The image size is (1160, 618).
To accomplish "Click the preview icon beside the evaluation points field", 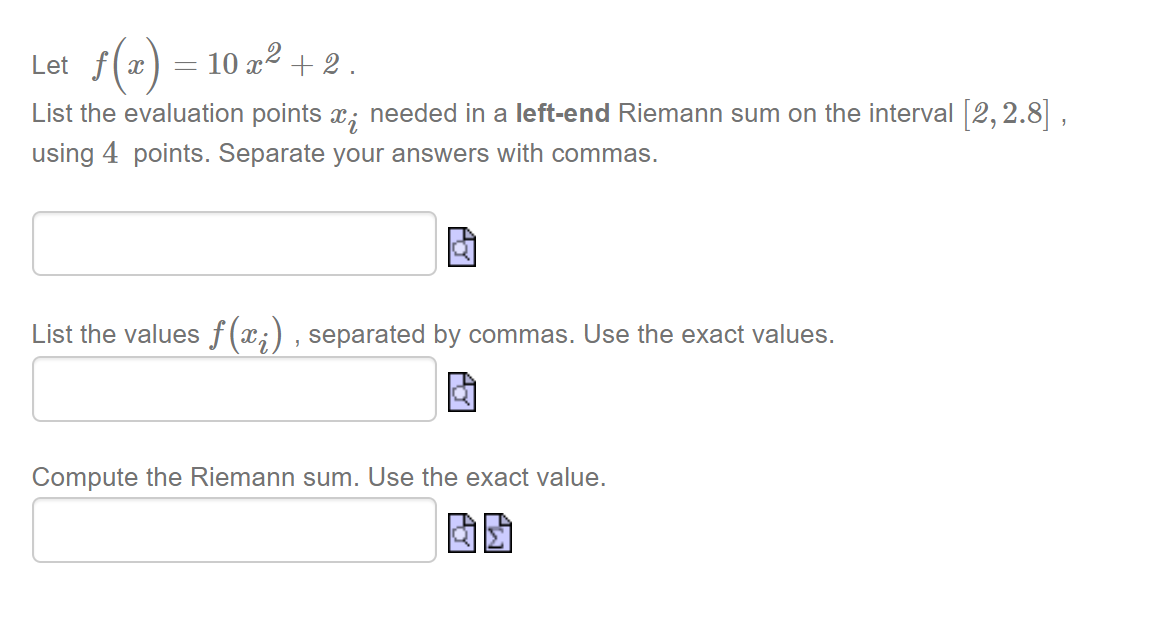I will click(461, 247).
